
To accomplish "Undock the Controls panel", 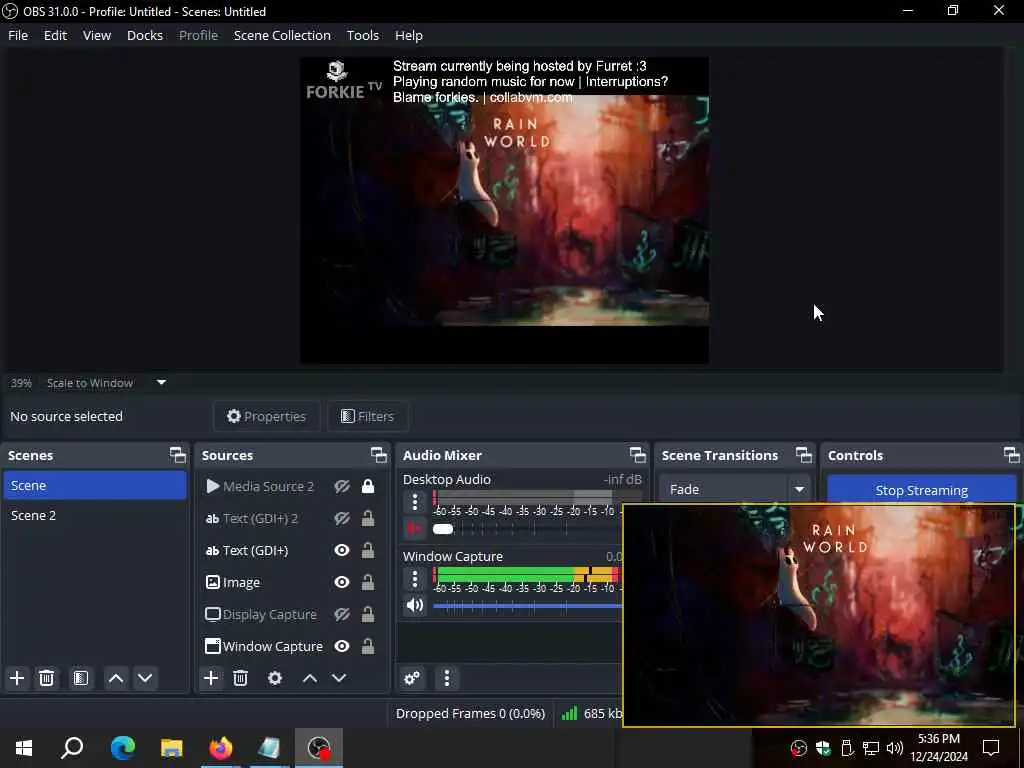I will 1012,455.
